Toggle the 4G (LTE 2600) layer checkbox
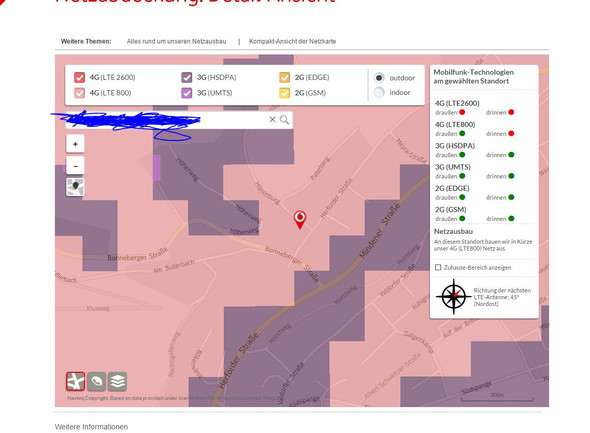Image resolution: width=590 pixels, height=433 pixels. (x=79, y=77)
